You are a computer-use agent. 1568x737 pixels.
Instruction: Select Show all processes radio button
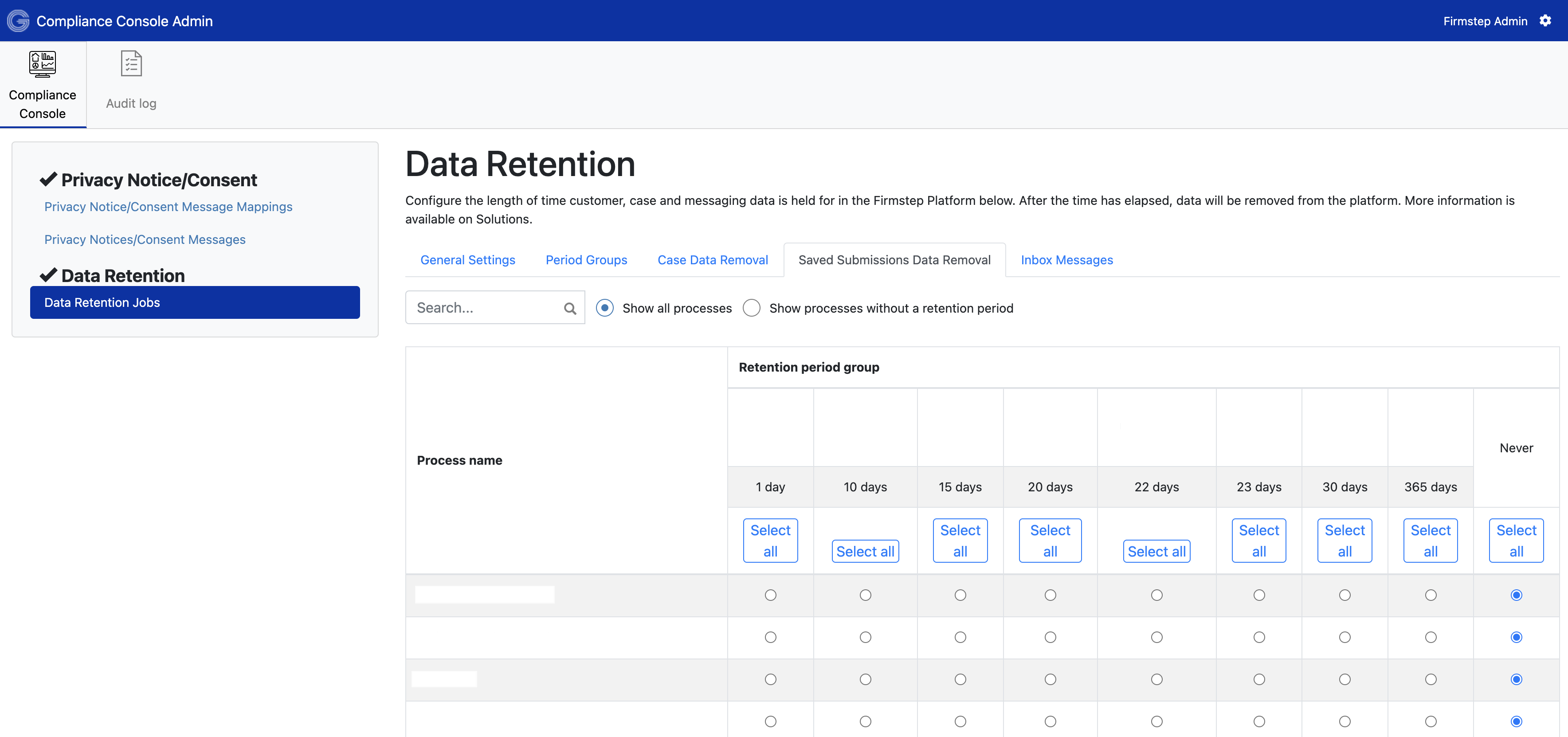(x=604, y=308)
